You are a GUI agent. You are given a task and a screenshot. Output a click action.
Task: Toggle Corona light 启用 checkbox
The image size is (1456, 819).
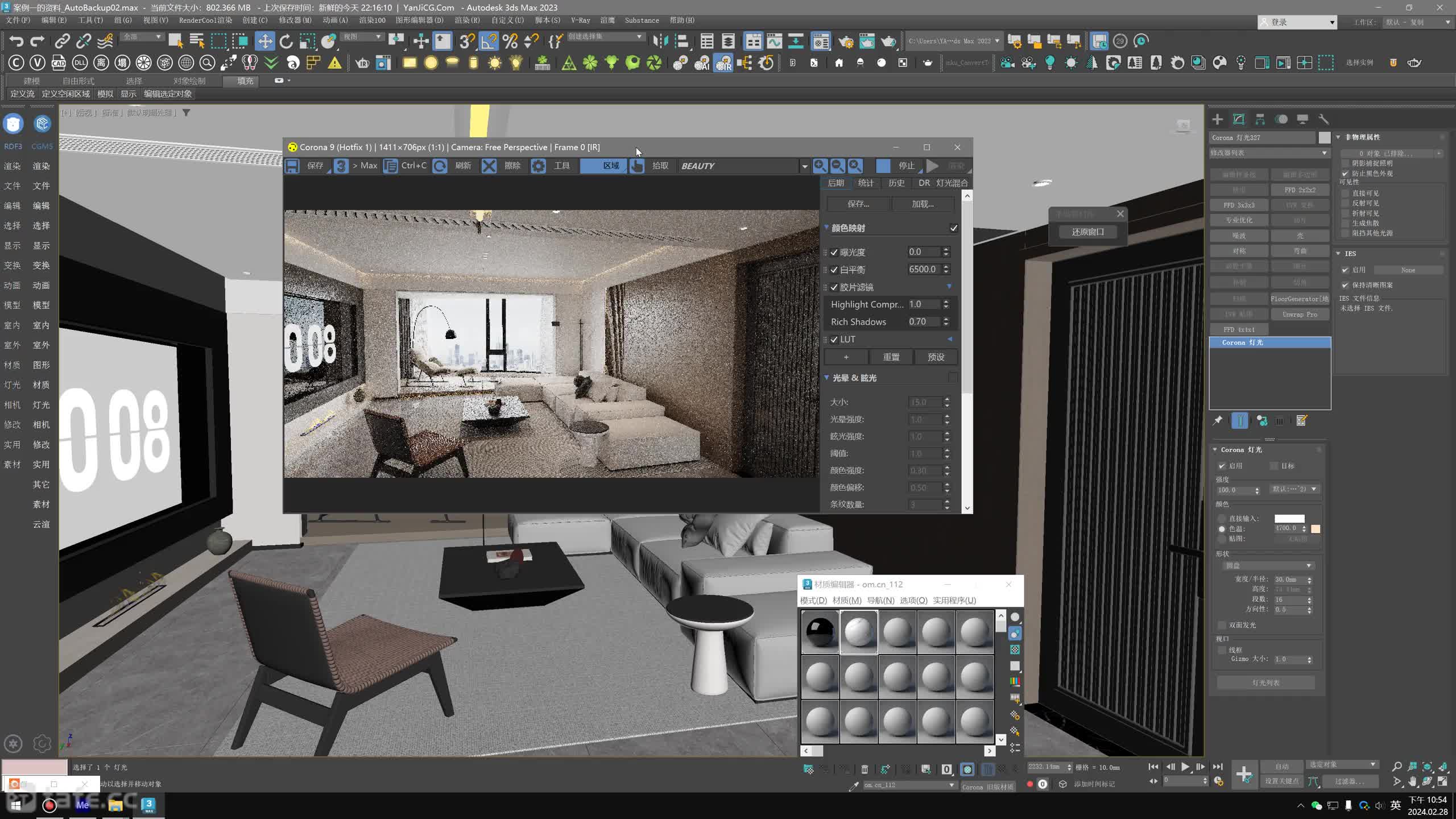1222,466
